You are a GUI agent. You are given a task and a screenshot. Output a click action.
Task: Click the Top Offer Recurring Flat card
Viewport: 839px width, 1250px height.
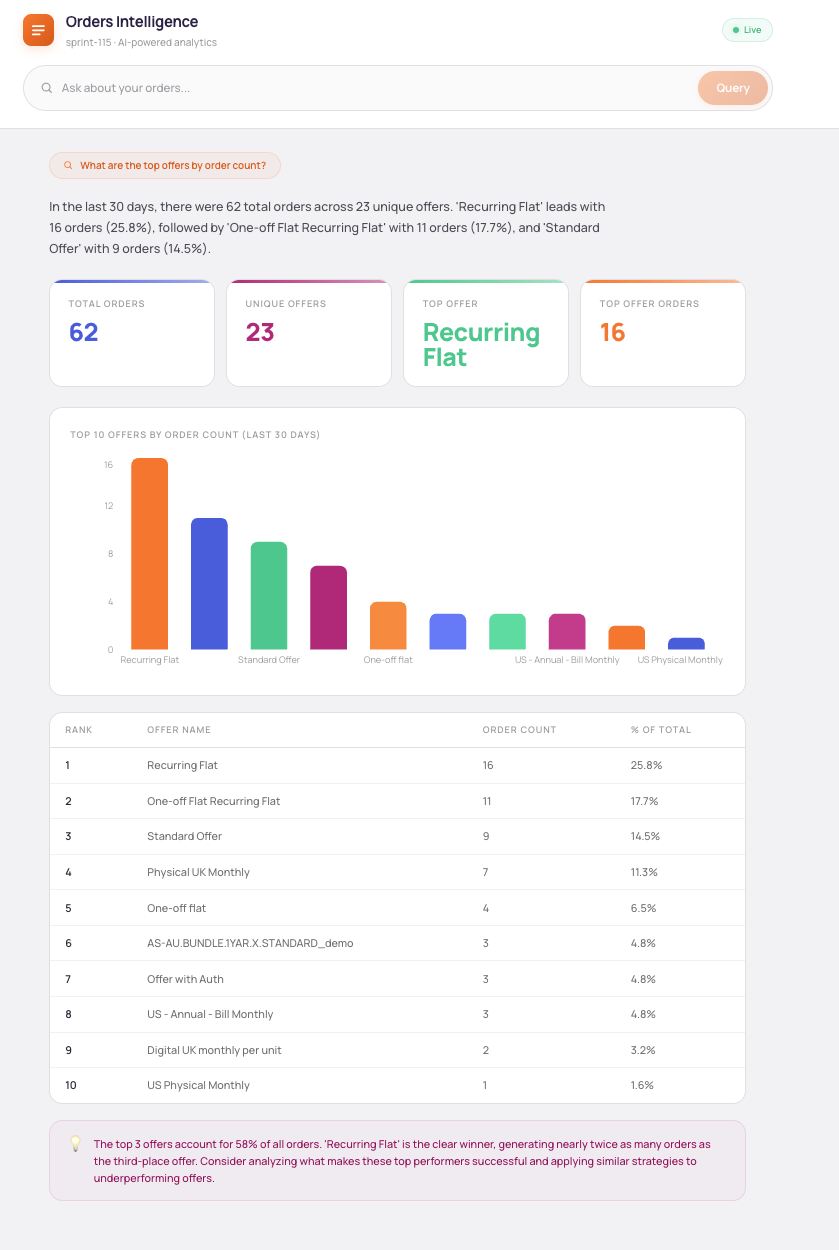pyautogui.click(x=485, y=333)
